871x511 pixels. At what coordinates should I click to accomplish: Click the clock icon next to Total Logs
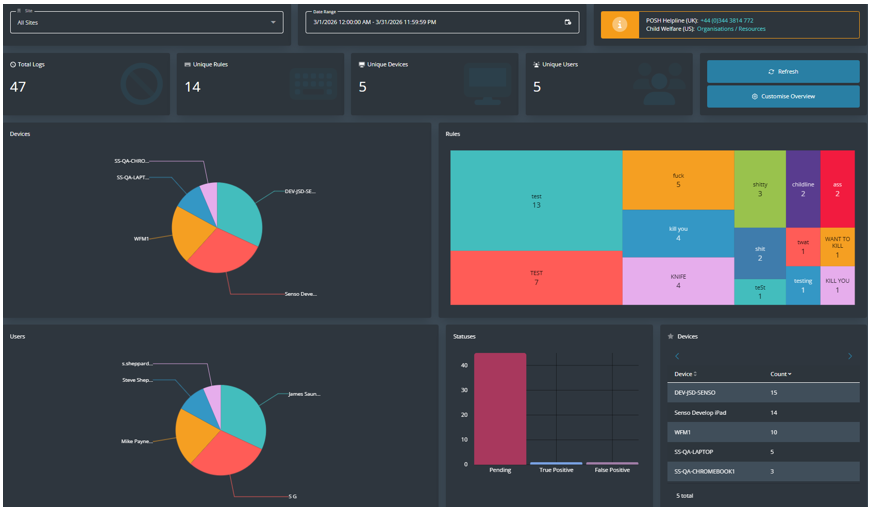(13, 64)
